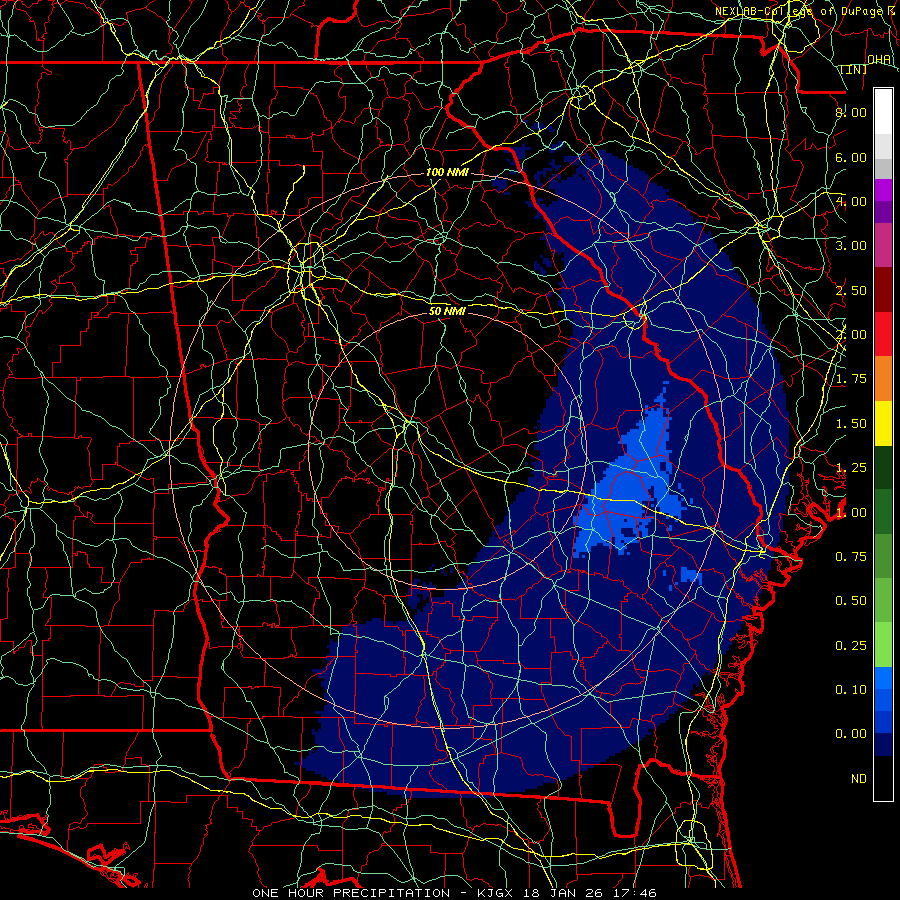The height and width of the screenshot is (900, 900).
Task: Click the 0.50 legend value
Action: coord(851,600)
